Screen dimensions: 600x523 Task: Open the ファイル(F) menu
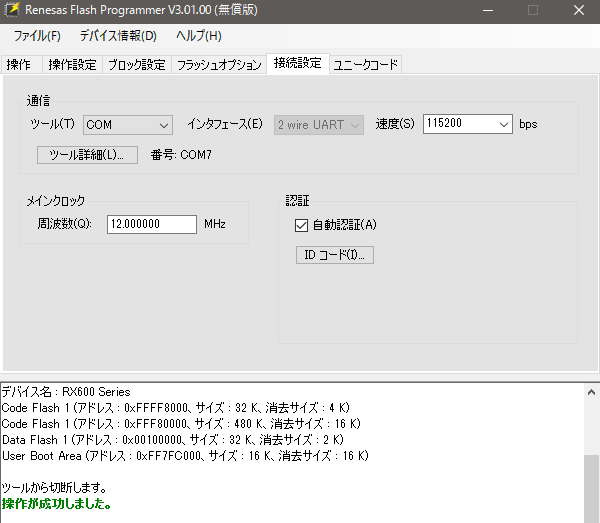pos(37,36)
